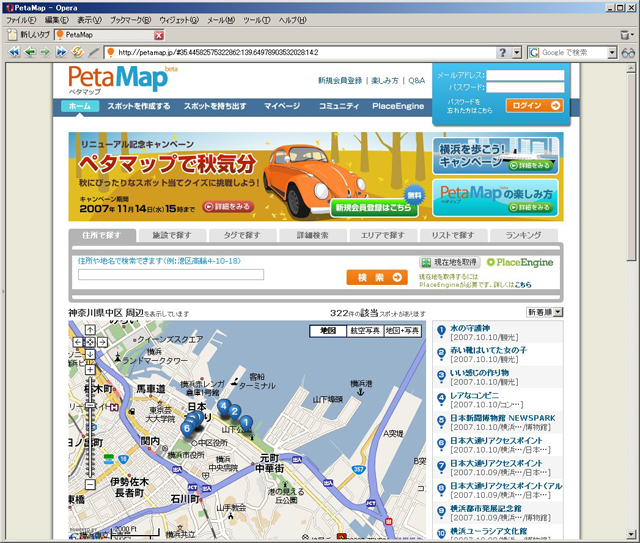This screenshot has height=543, width=640.
Task: Click マイページ in navigation bar
Action: tap(282, 106)
